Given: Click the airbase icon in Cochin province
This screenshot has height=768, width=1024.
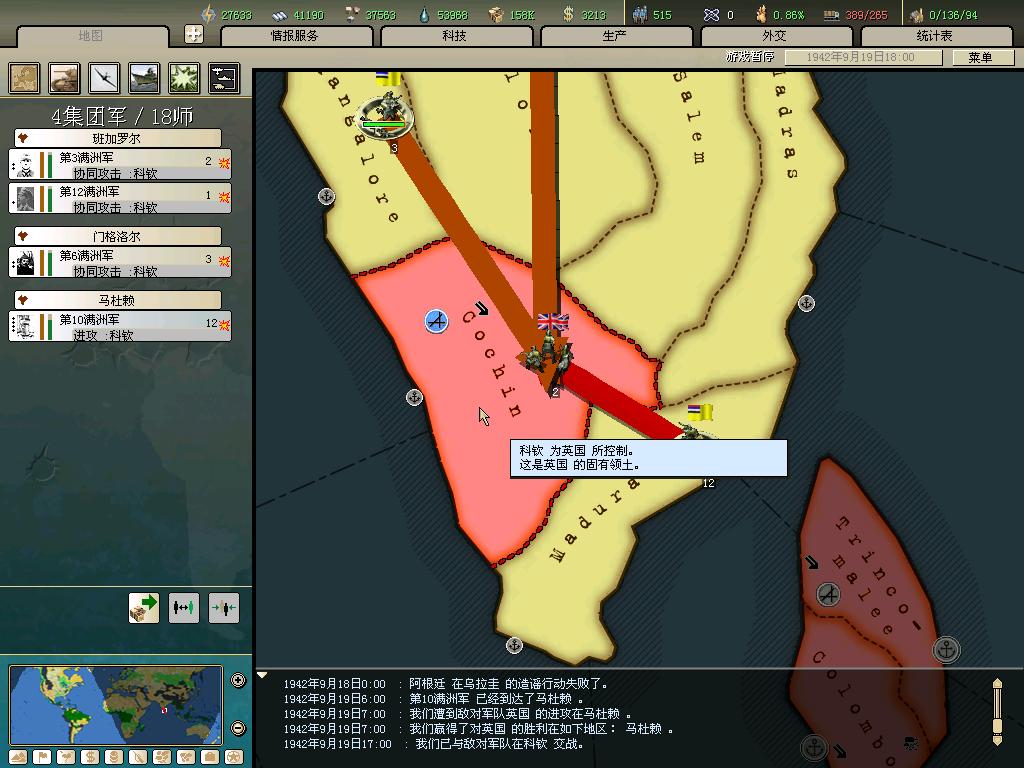Looking at the screenshot, I should [437, 321].
